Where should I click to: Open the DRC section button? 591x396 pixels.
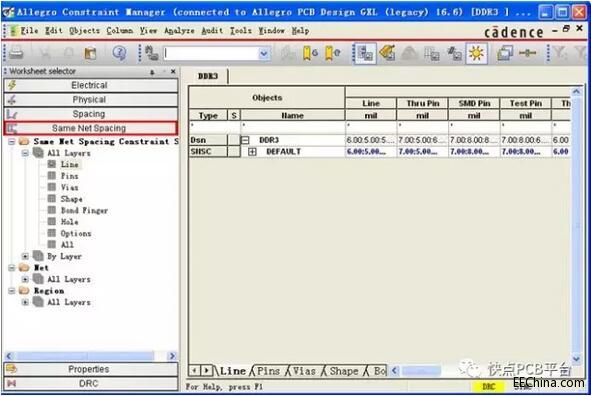click(91, 383)
